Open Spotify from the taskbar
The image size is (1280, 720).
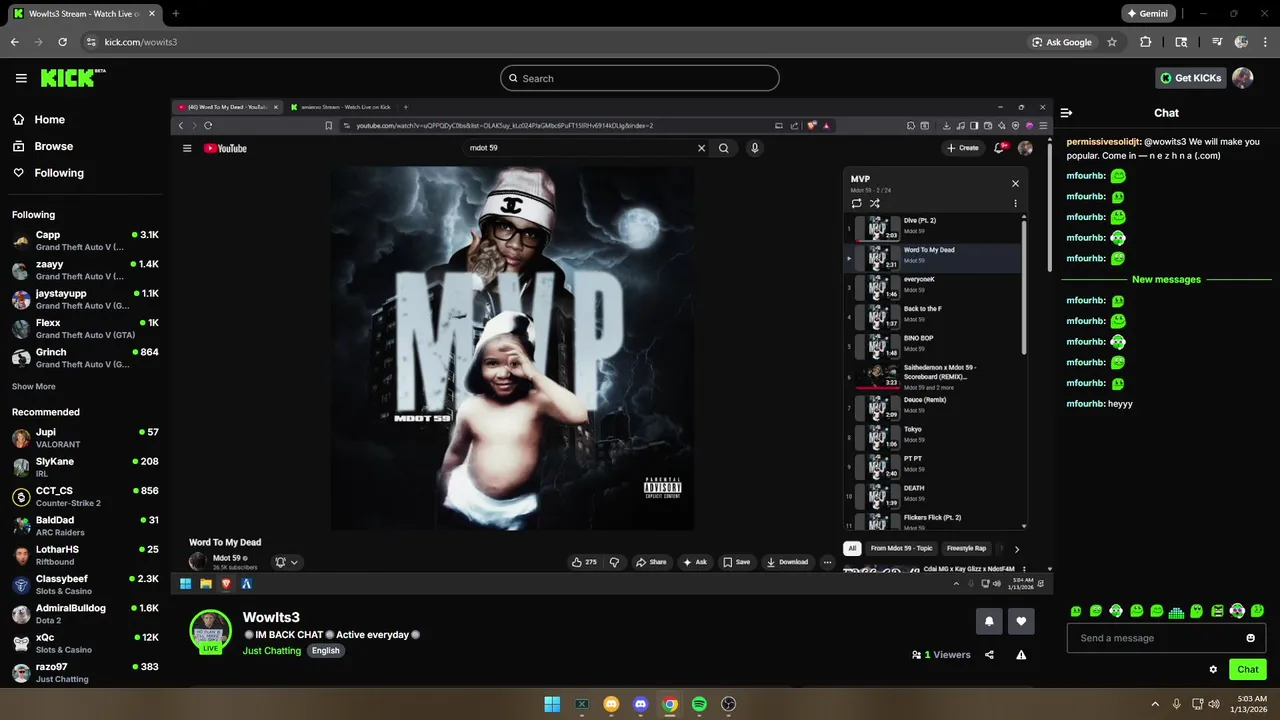click(x=699, y=704)
